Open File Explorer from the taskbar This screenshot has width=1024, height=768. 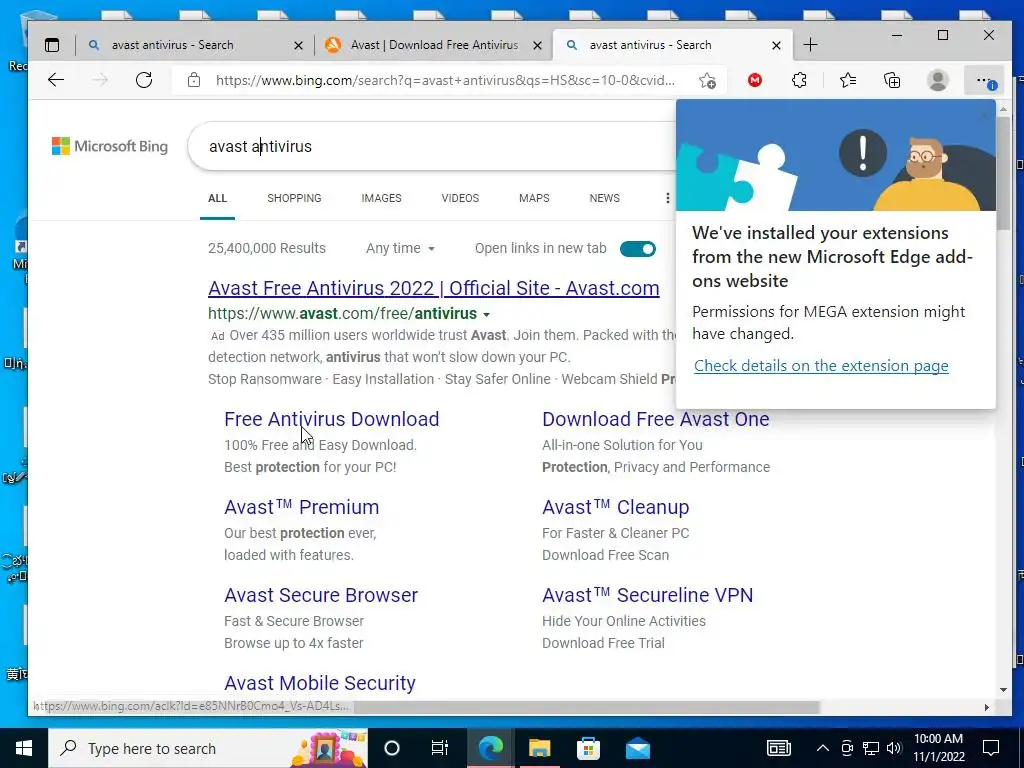tap(539, 748)
